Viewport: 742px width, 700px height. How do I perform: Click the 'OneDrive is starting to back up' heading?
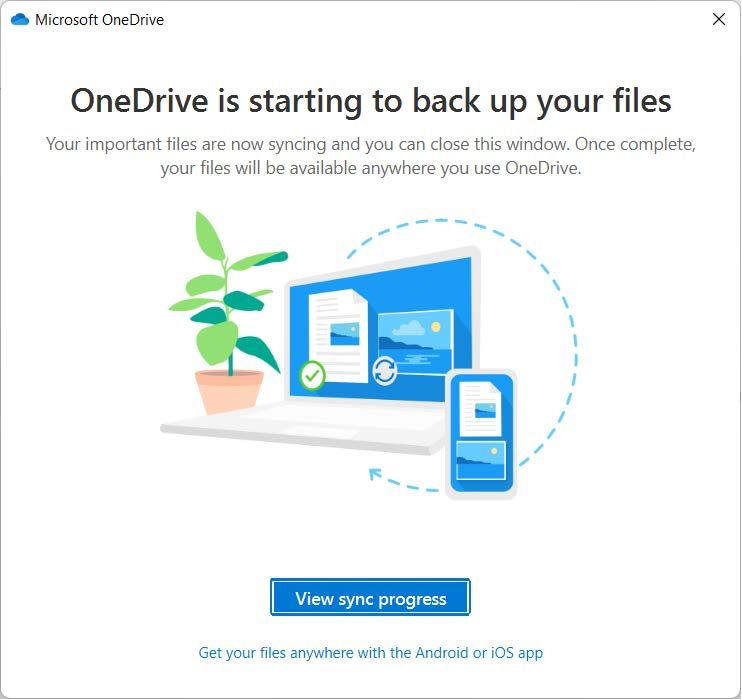coord(371,101)
